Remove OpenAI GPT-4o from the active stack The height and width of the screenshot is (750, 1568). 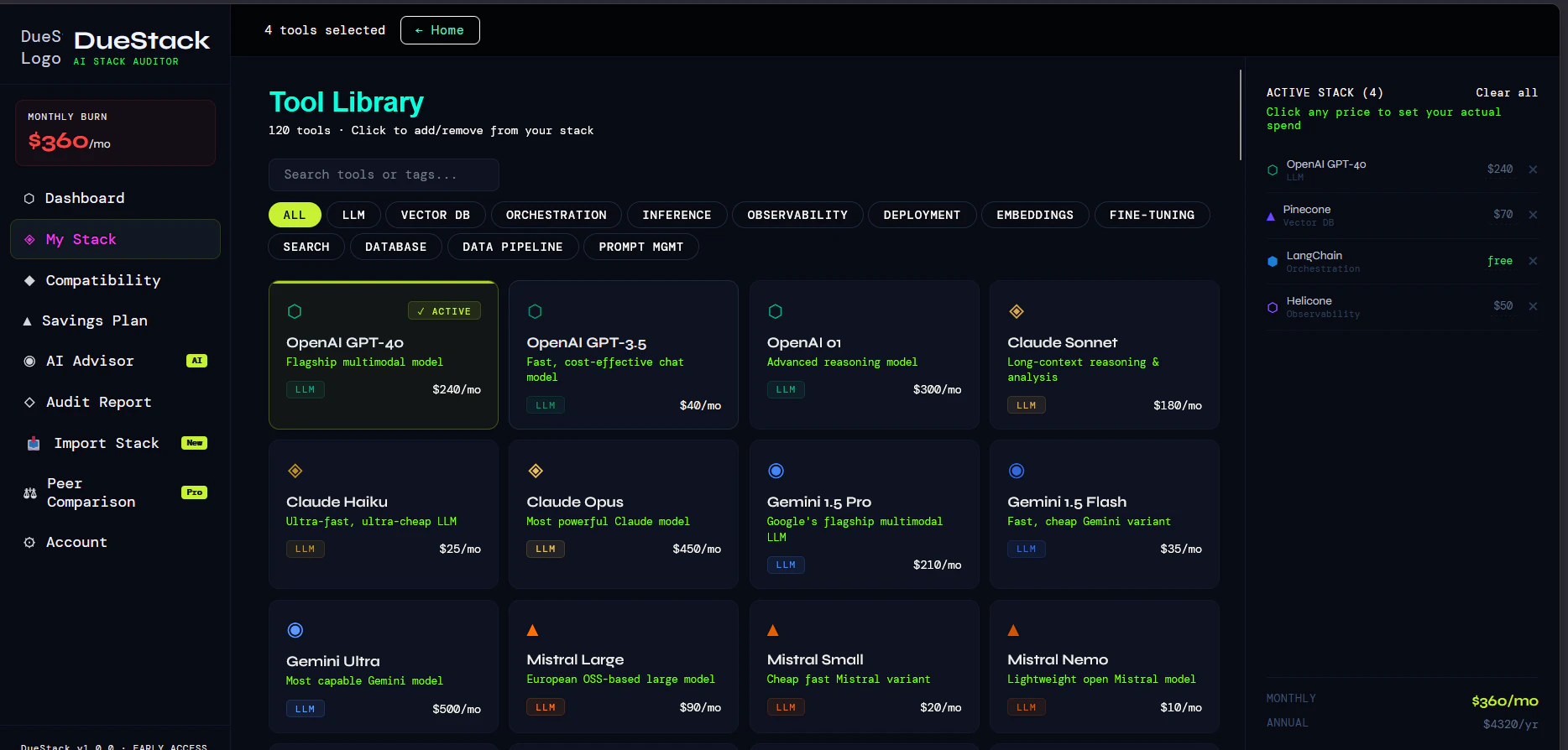[1533, 169]
